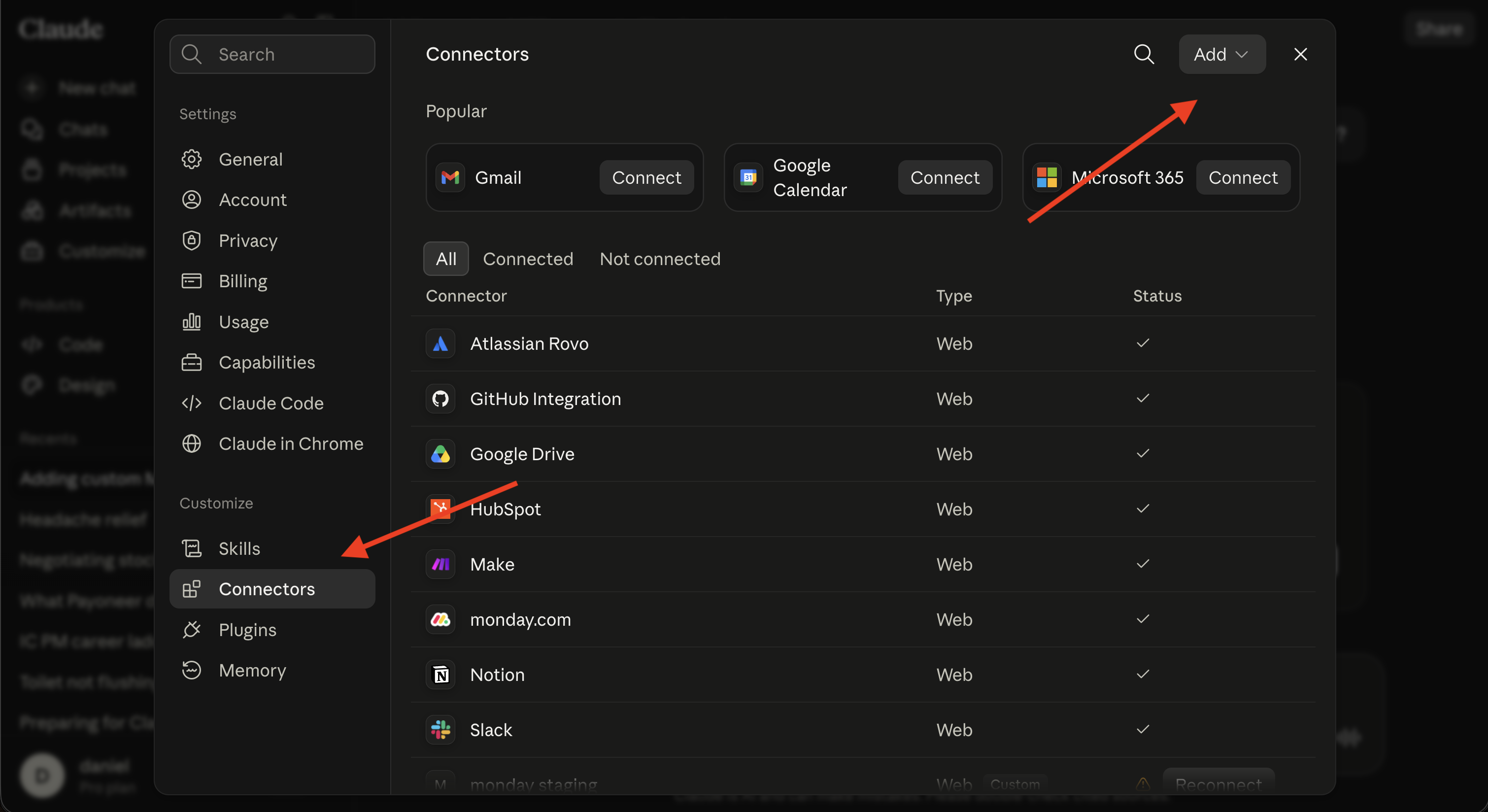Image resolution: width=1488 pixels, height=812 pixels.
Task: Select the Billing card icon
Action: (x=191, y=281)
